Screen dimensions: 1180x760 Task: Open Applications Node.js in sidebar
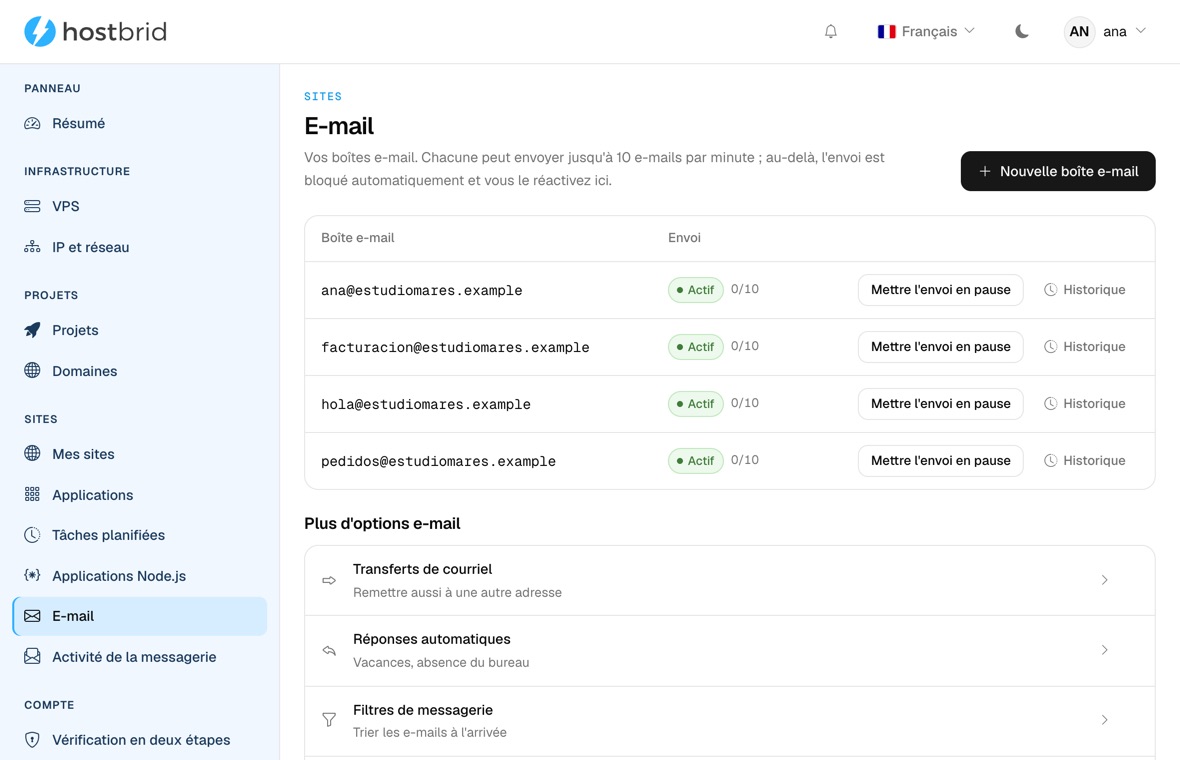(140, 576)
